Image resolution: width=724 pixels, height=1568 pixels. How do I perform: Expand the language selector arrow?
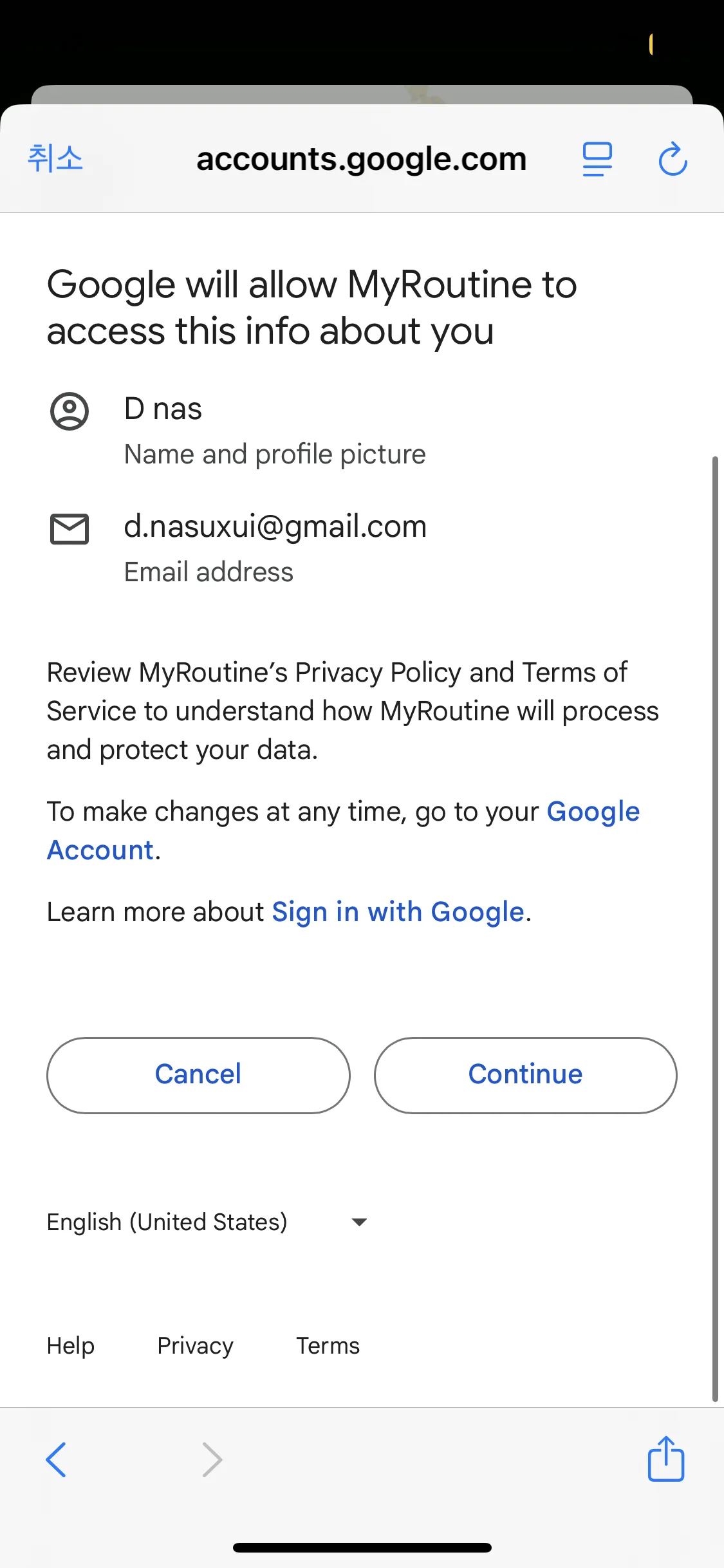(x=359, y=1222)
